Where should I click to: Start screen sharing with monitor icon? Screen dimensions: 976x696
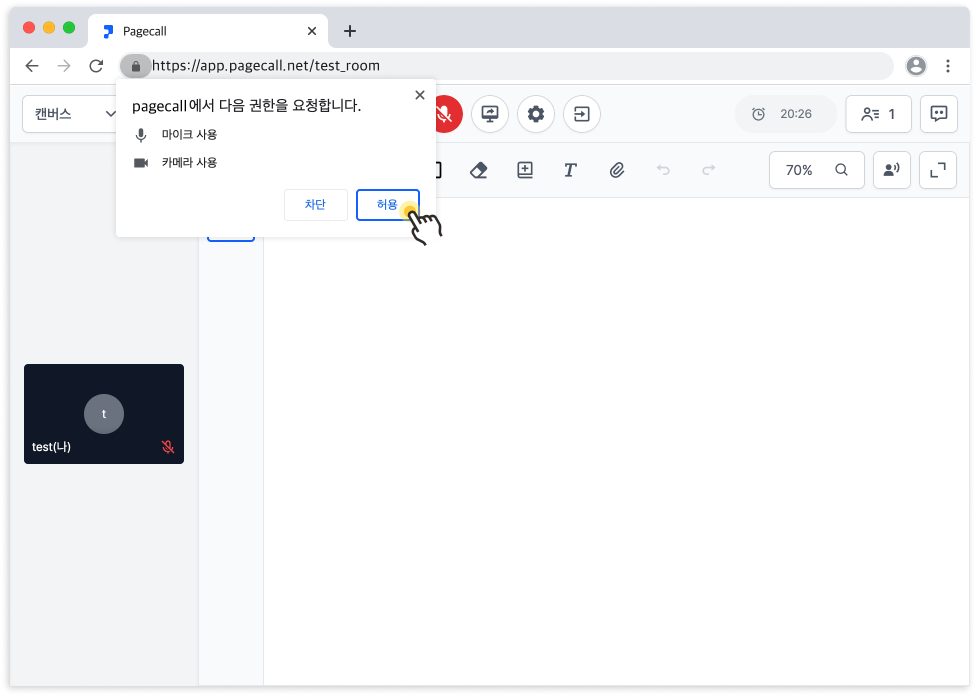[490, 114]
